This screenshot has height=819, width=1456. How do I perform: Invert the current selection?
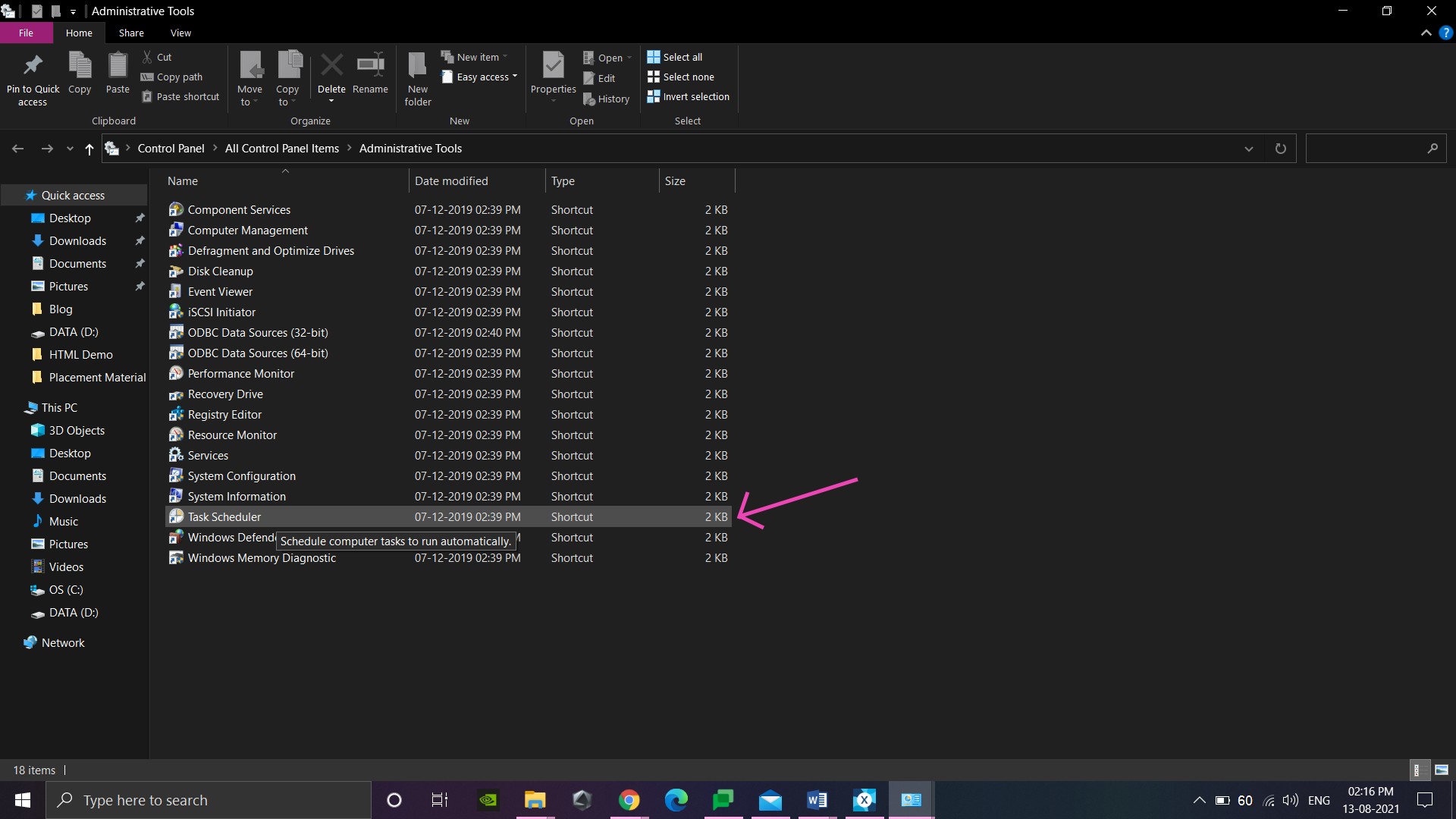688,96
